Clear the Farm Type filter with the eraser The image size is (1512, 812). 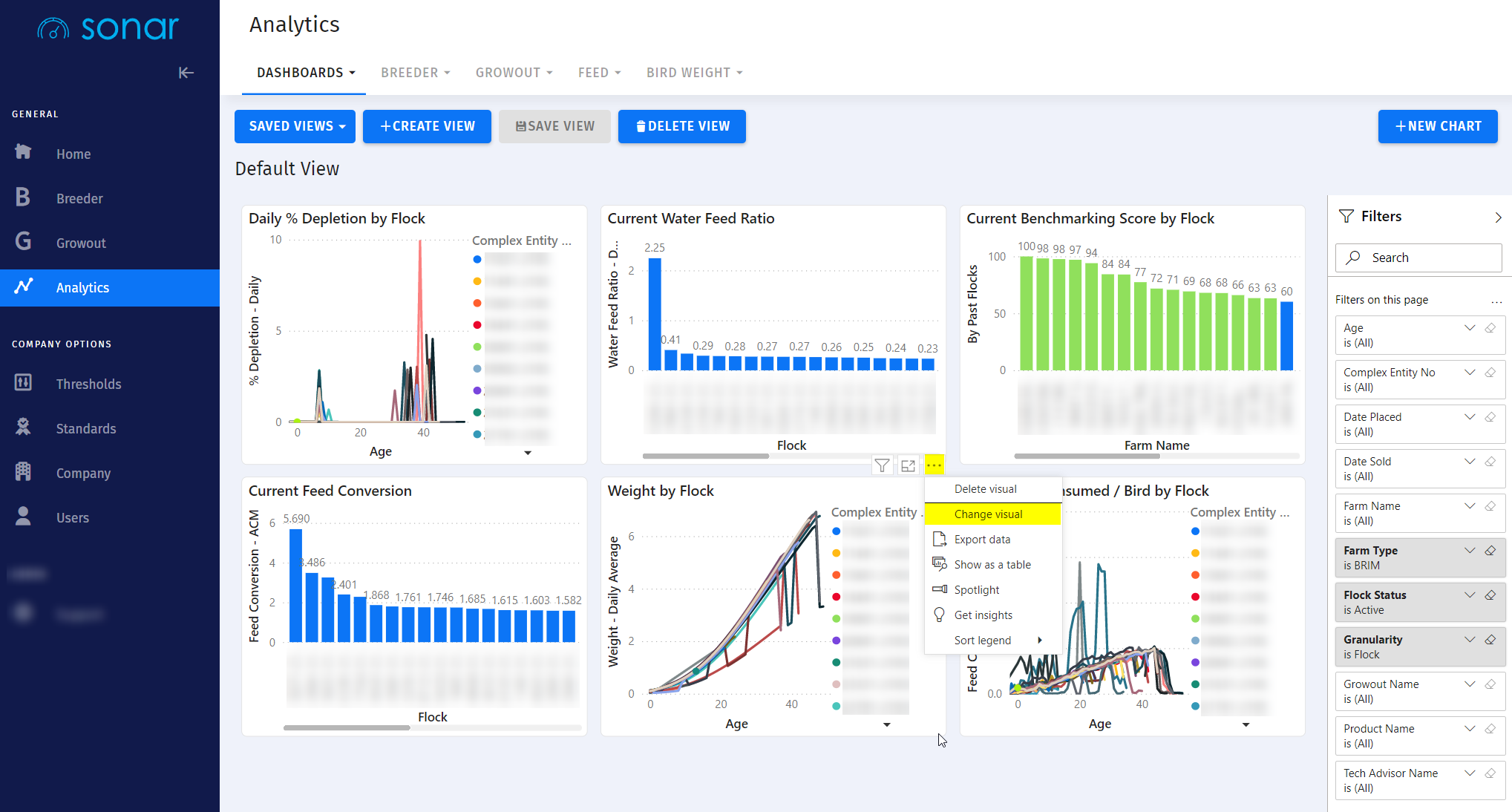coord(1490,551)
